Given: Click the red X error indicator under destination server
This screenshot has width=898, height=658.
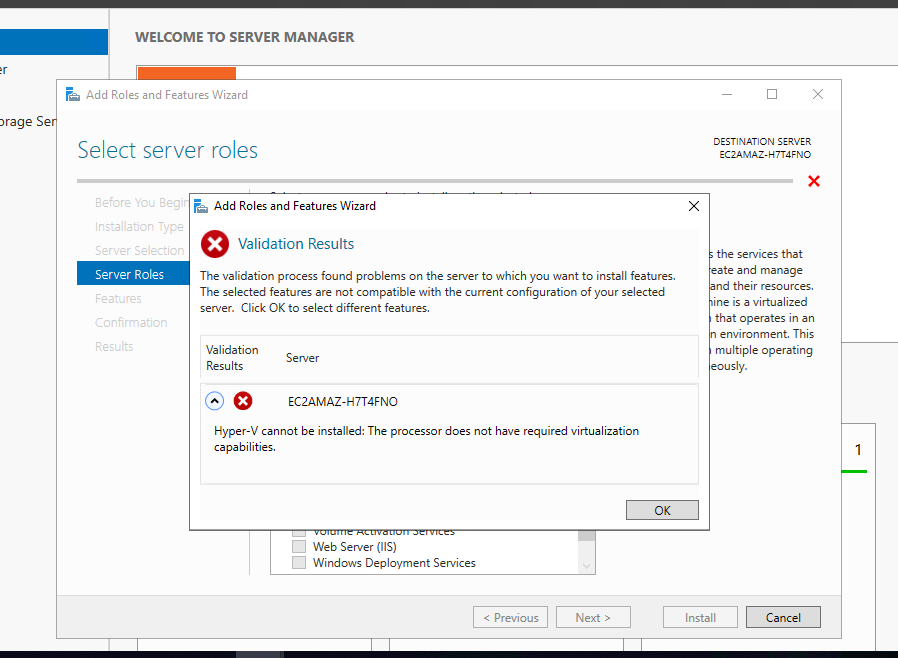Looking at the screenshot, I should (814, 182).
